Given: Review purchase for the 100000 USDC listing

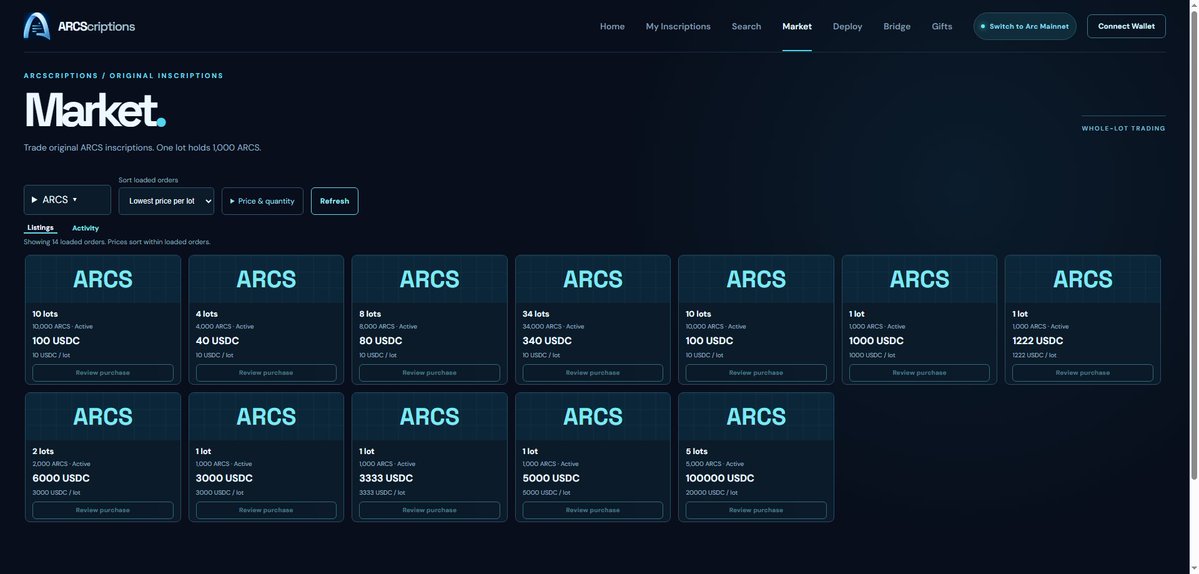Looking at the screenshot, I should (755, 510).
